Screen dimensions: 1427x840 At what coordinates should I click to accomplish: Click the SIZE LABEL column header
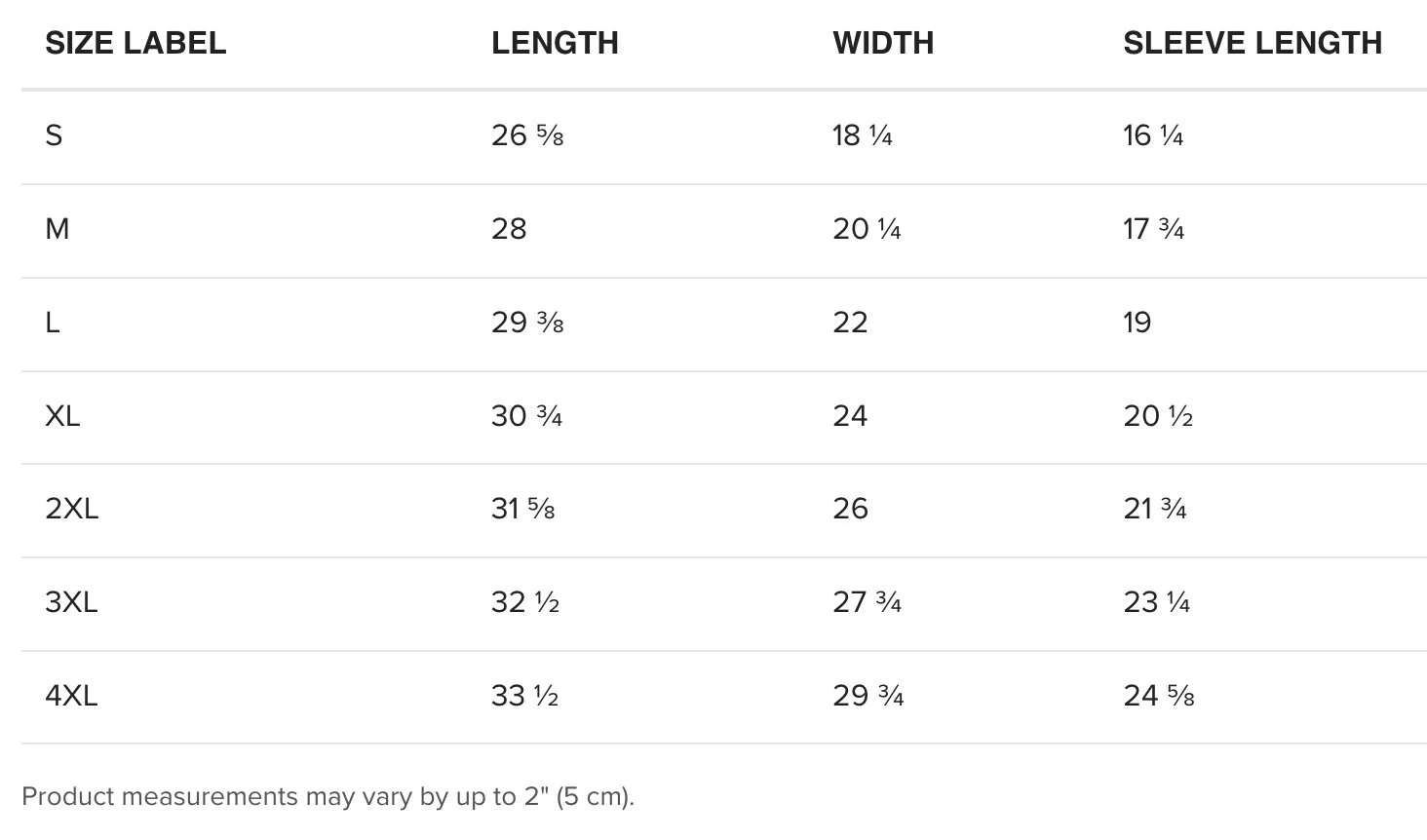point(135,43)
